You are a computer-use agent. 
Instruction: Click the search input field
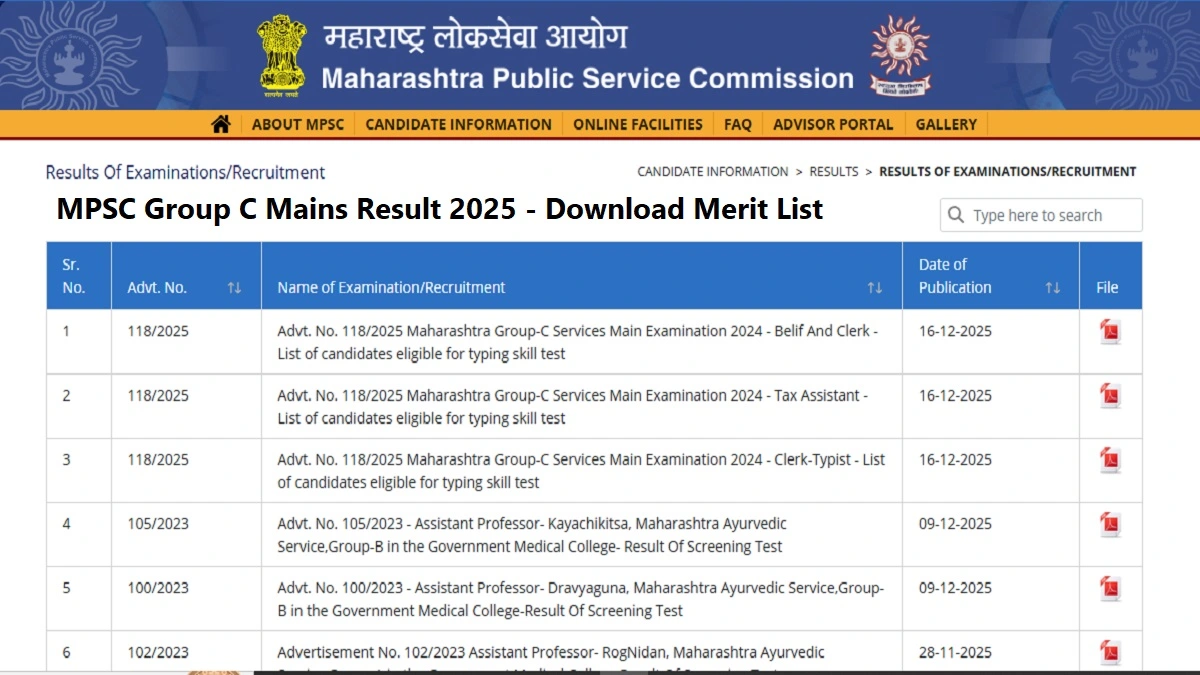click(1040, 214)
